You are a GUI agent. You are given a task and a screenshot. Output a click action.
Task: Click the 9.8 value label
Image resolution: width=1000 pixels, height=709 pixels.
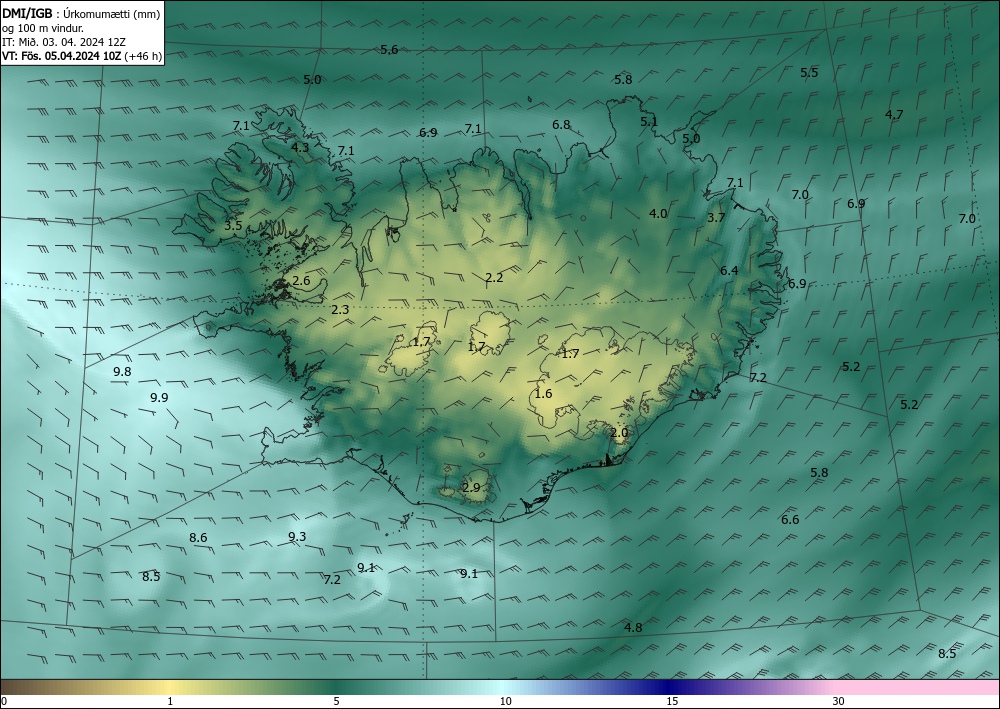[x=122, y=372]
